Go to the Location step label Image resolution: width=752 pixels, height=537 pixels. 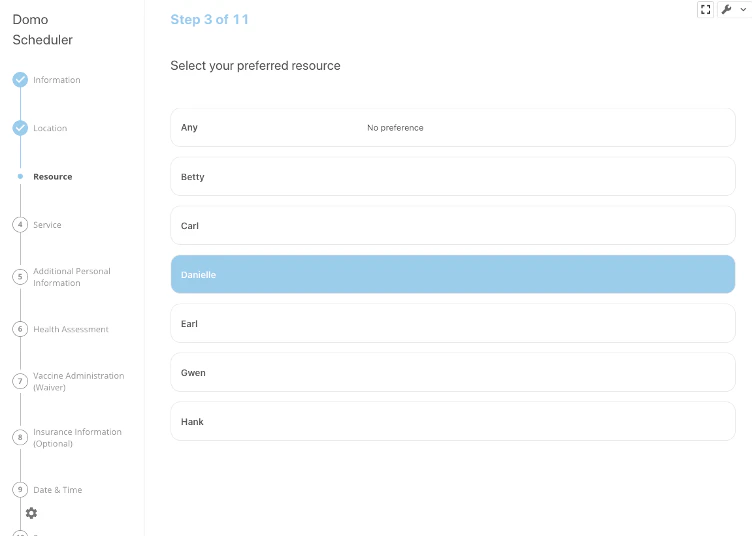coord(50,128)
